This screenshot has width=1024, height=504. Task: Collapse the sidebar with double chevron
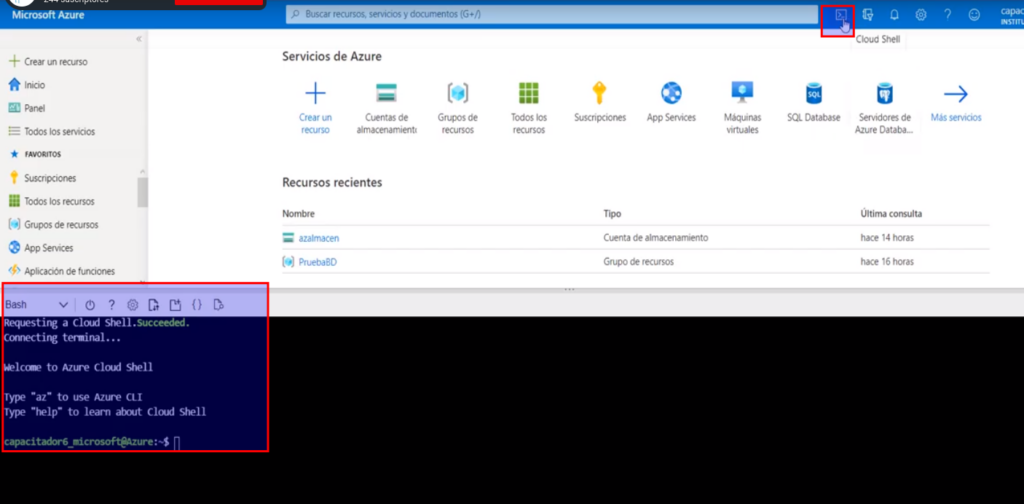tap(138, 39)
